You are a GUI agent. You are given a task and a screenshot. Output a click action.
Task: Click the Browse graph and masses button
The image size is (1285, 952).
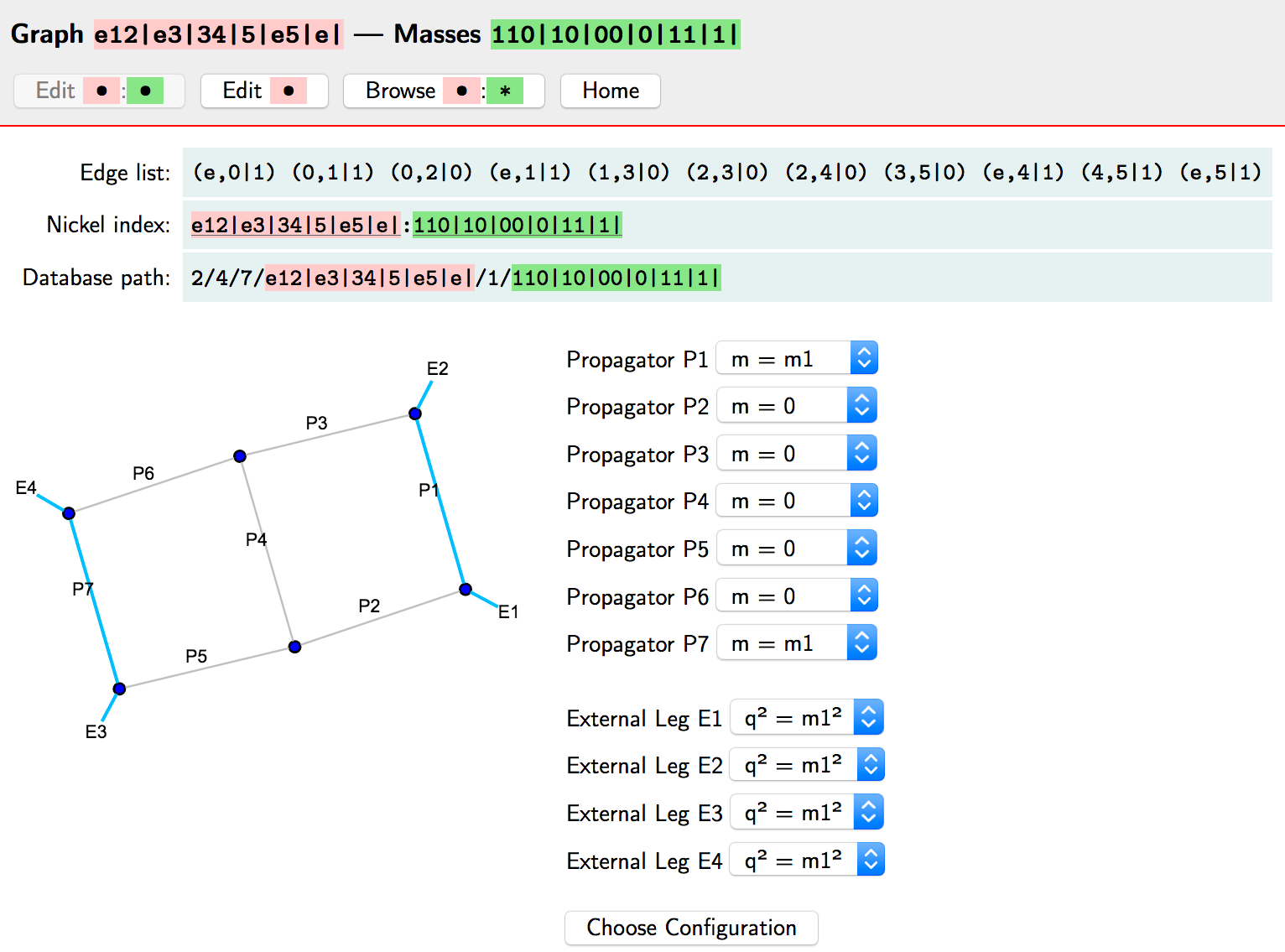coord(444,91)
